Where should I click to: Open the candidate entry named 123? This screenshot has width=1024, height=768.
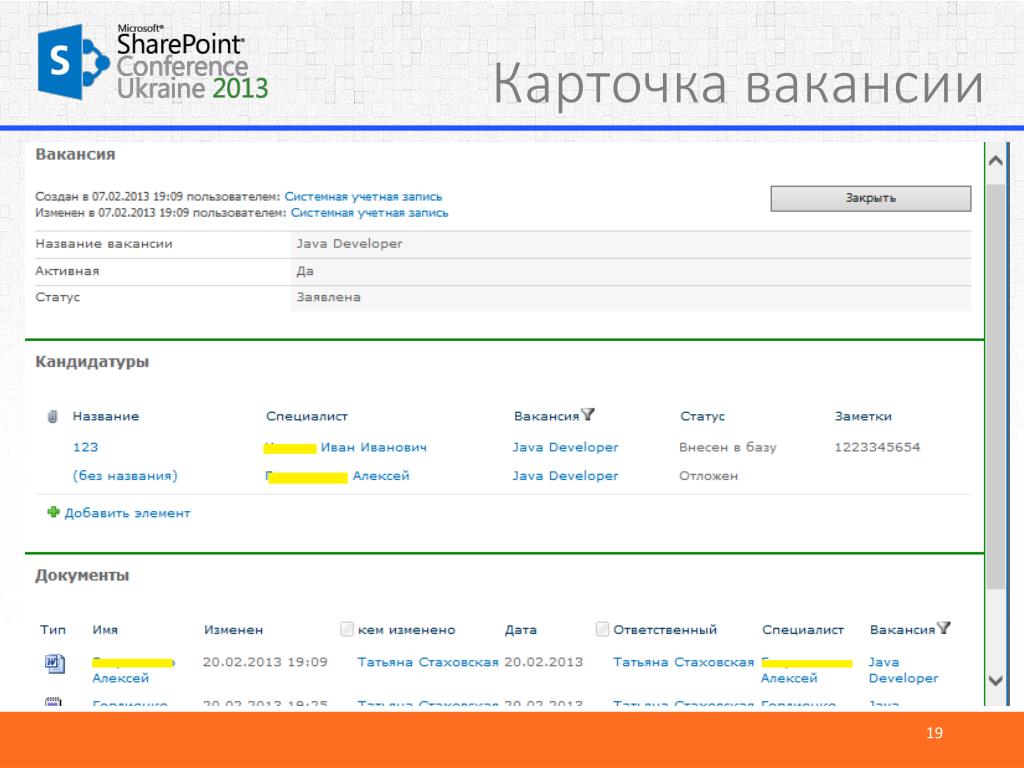86,447
